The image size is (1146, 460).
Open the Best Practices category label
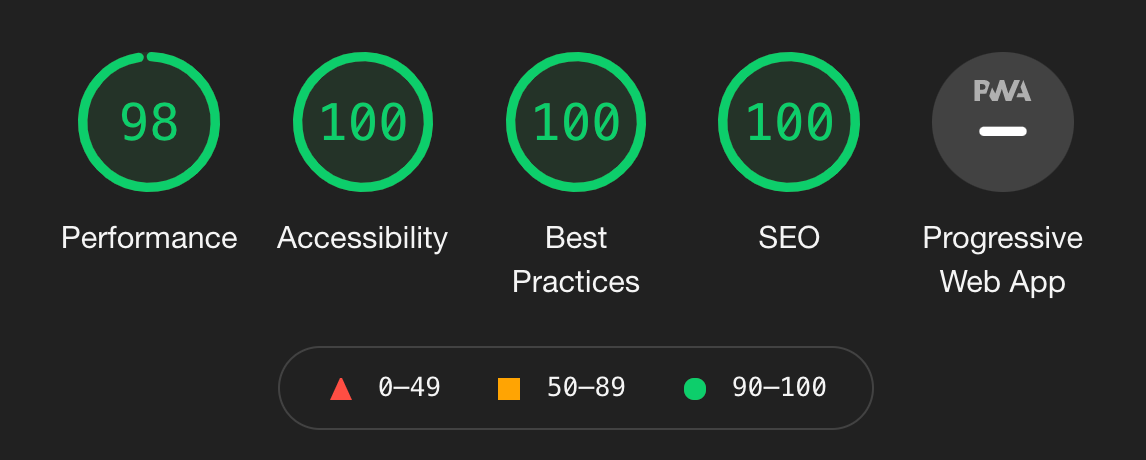tap(576, 260)
